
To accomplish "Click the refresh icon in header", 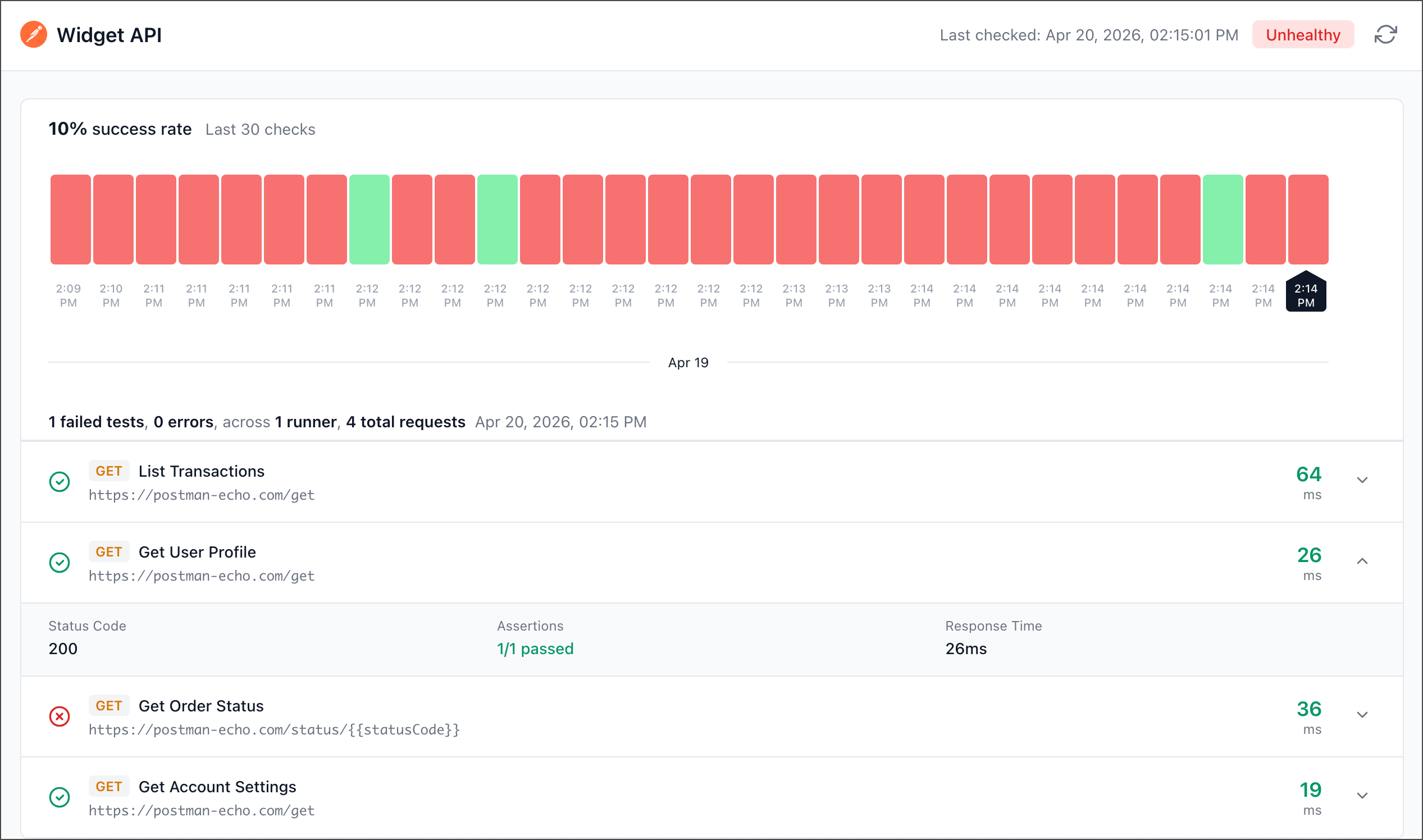I will tap(1385, 34).
